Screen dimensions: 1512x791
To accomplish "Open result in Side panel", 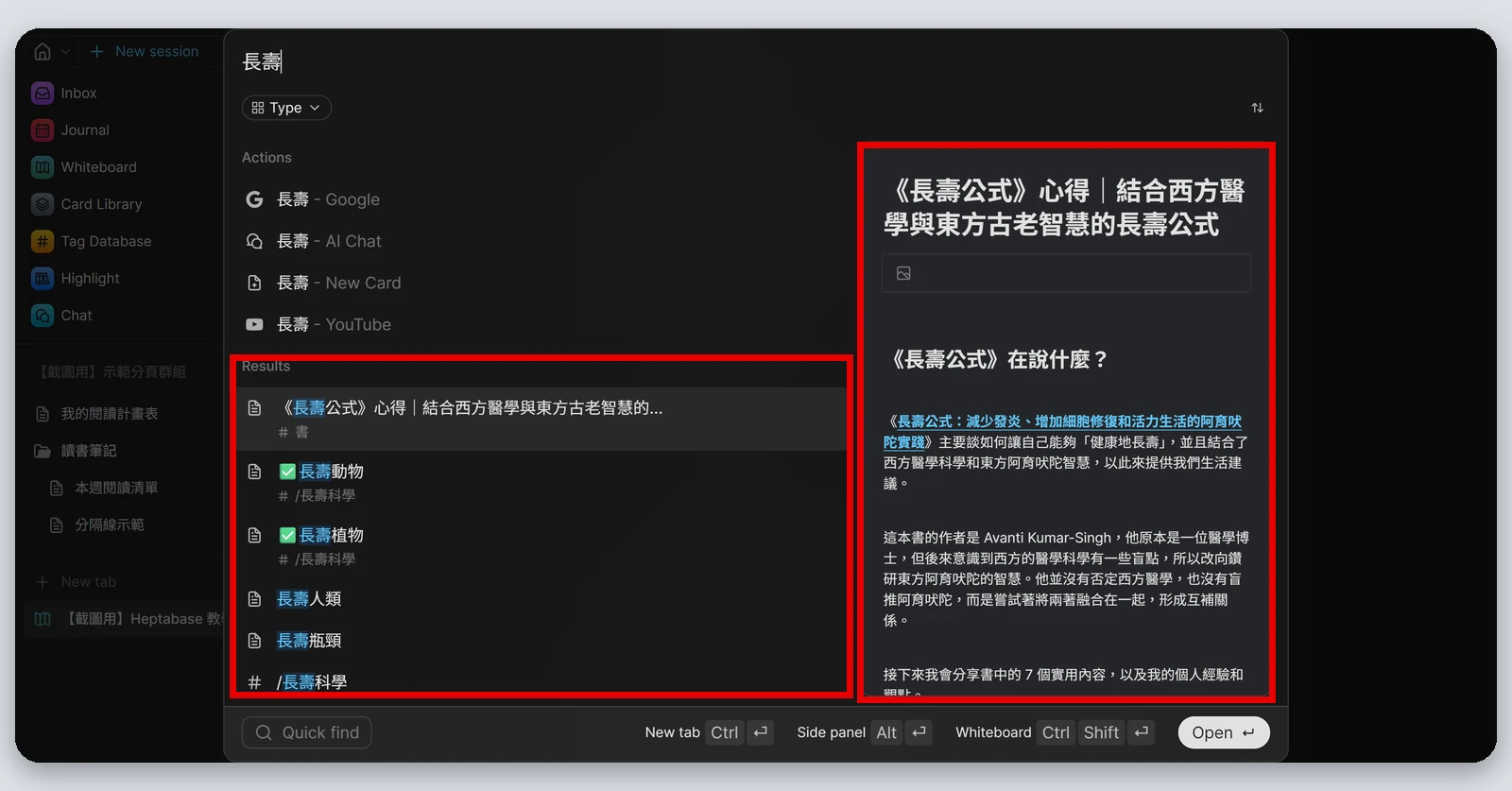I will click(x=864, y=732).
